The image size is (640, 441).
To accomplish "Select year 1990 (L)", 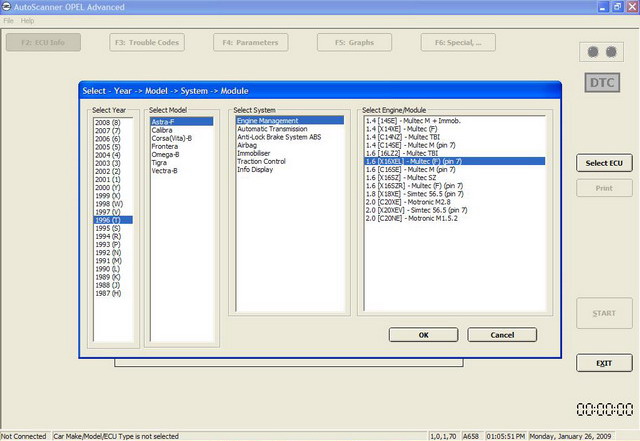I will click(113, 269).
